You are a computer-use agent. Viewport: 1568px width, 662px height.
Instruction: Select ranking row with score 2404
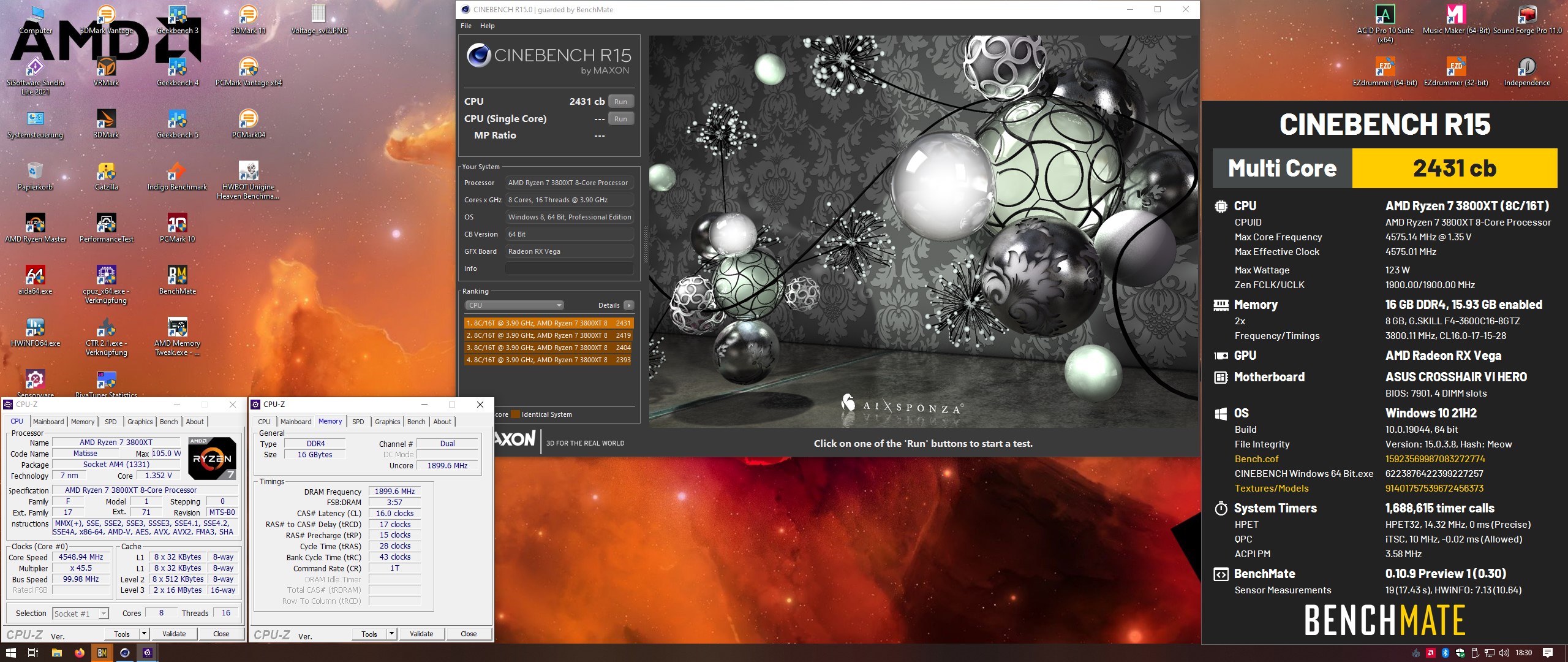coord(548,348)
